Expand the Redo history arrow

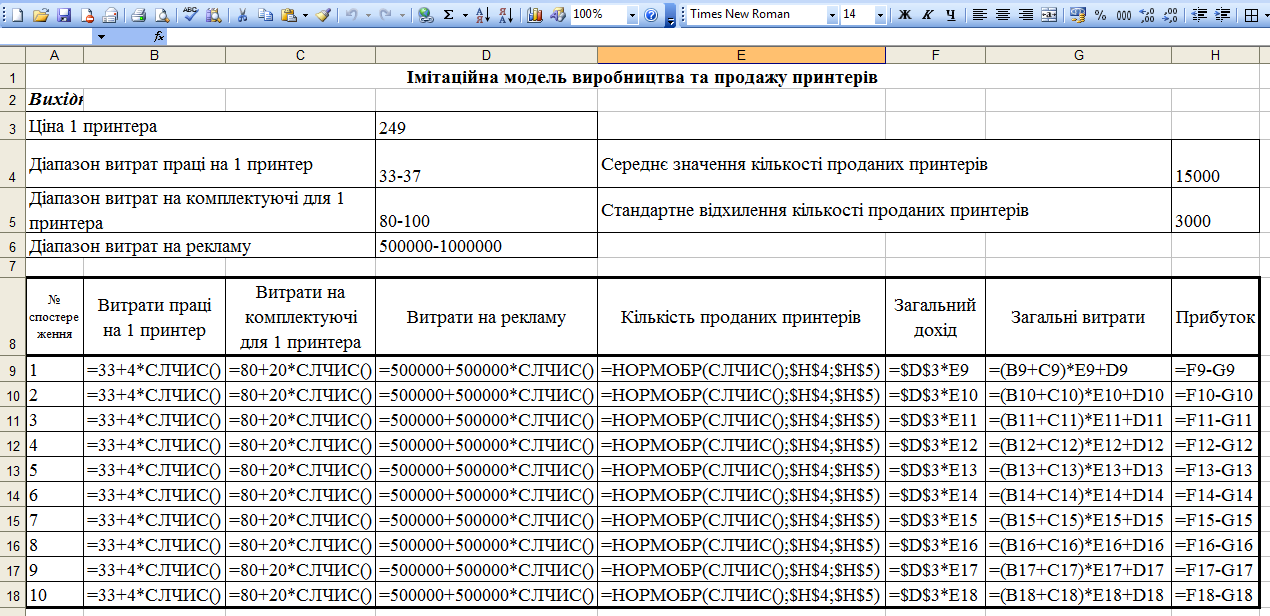403,15
